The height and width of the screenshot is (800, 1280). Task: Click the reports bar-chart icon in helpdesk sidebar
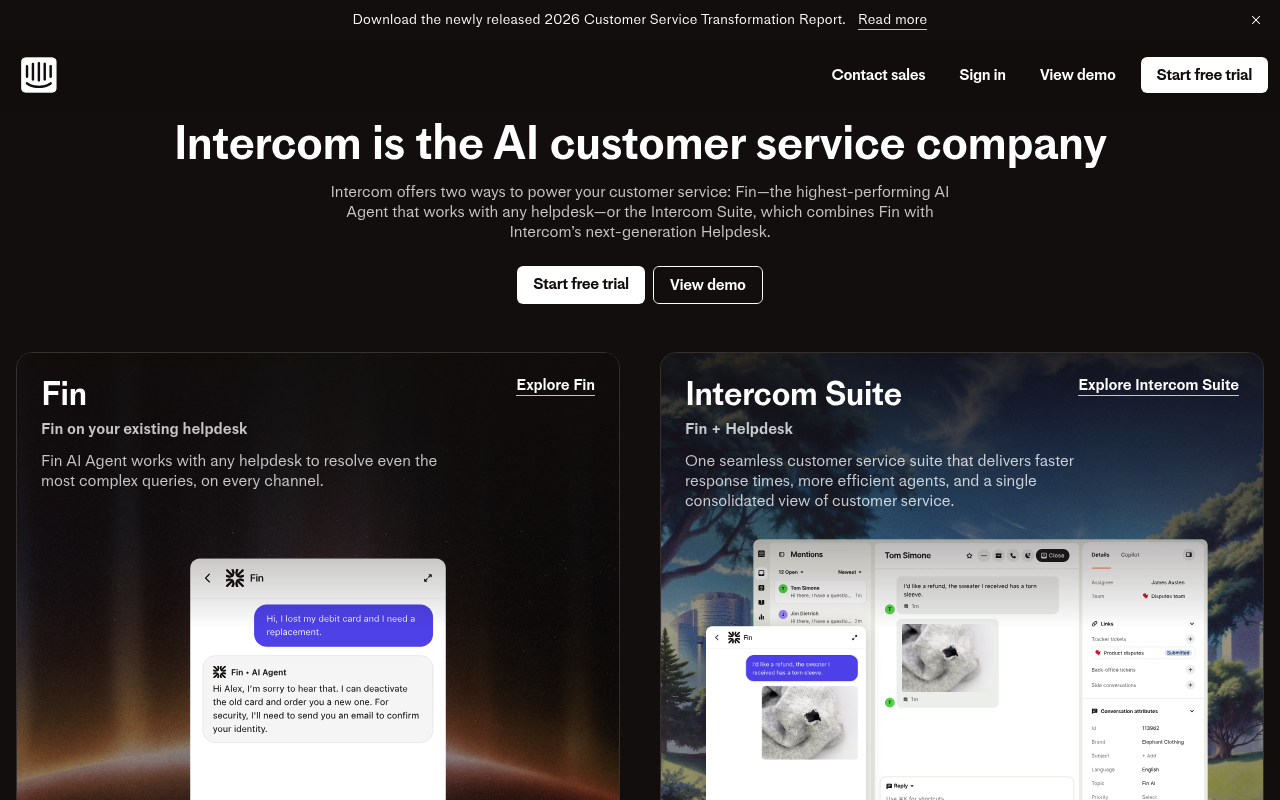pyautogui.click(x=761, y=616)
